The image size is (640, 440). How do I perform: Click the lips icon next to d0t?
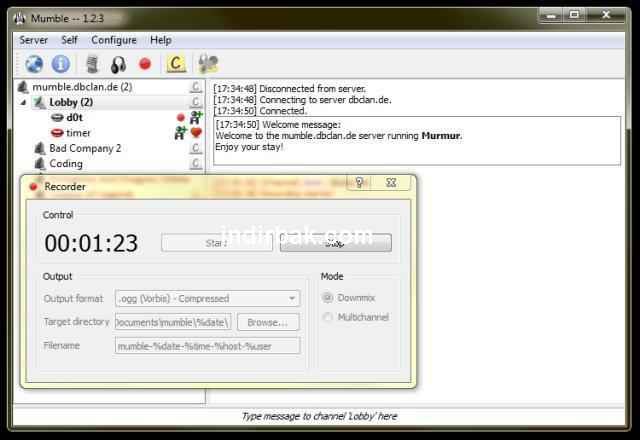[x=57, y=118]
